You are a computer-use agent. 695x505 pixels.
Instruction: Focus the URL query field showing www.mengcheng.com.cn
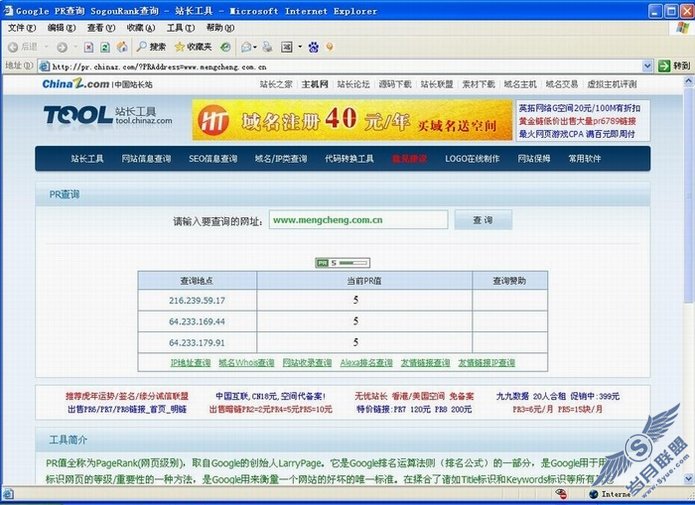pyautogui.click(x=358, y=219)
